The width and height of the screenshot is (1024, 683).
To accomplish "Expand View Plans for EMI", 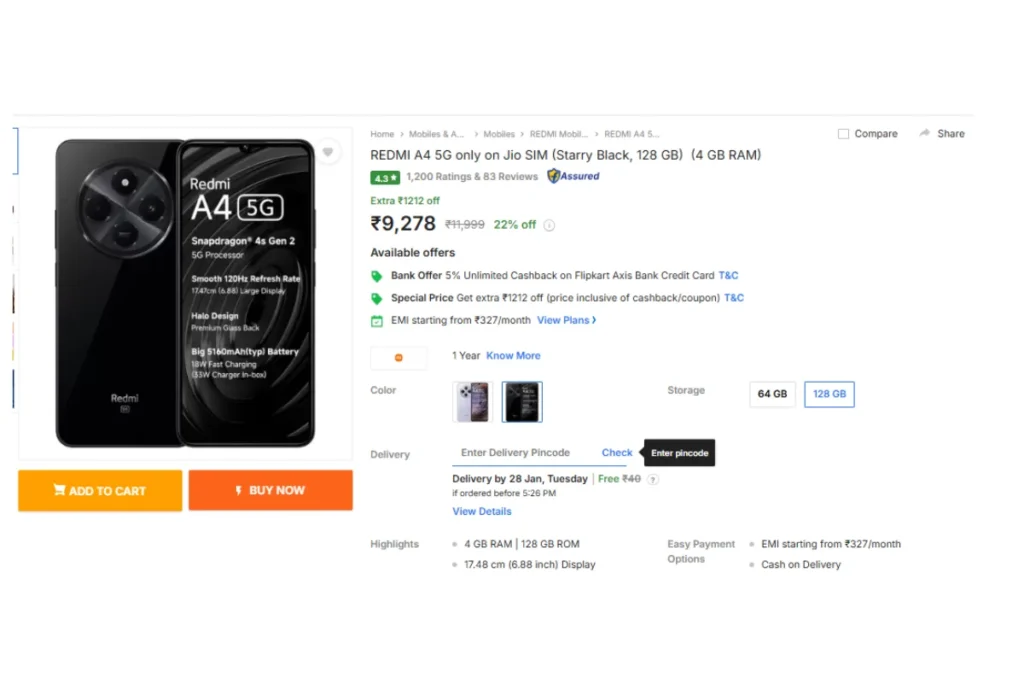I will click(566, 320).
